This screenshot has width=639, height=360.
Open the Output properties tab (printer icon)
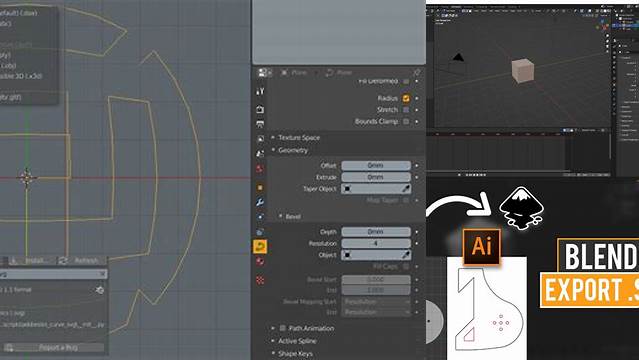[x=260, y=124]
